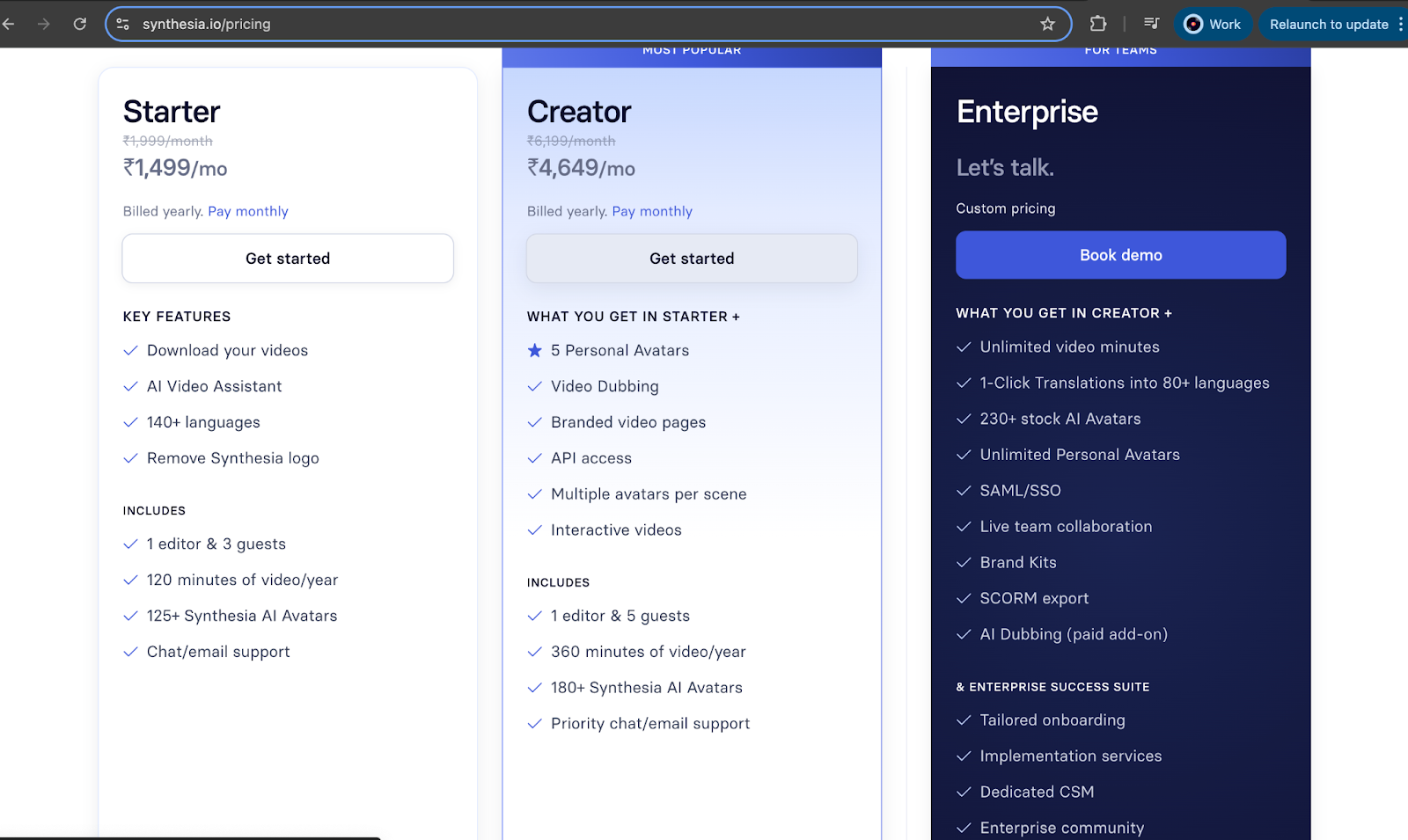Click checkmark next to Tailored onboarding

click(964, 720)
